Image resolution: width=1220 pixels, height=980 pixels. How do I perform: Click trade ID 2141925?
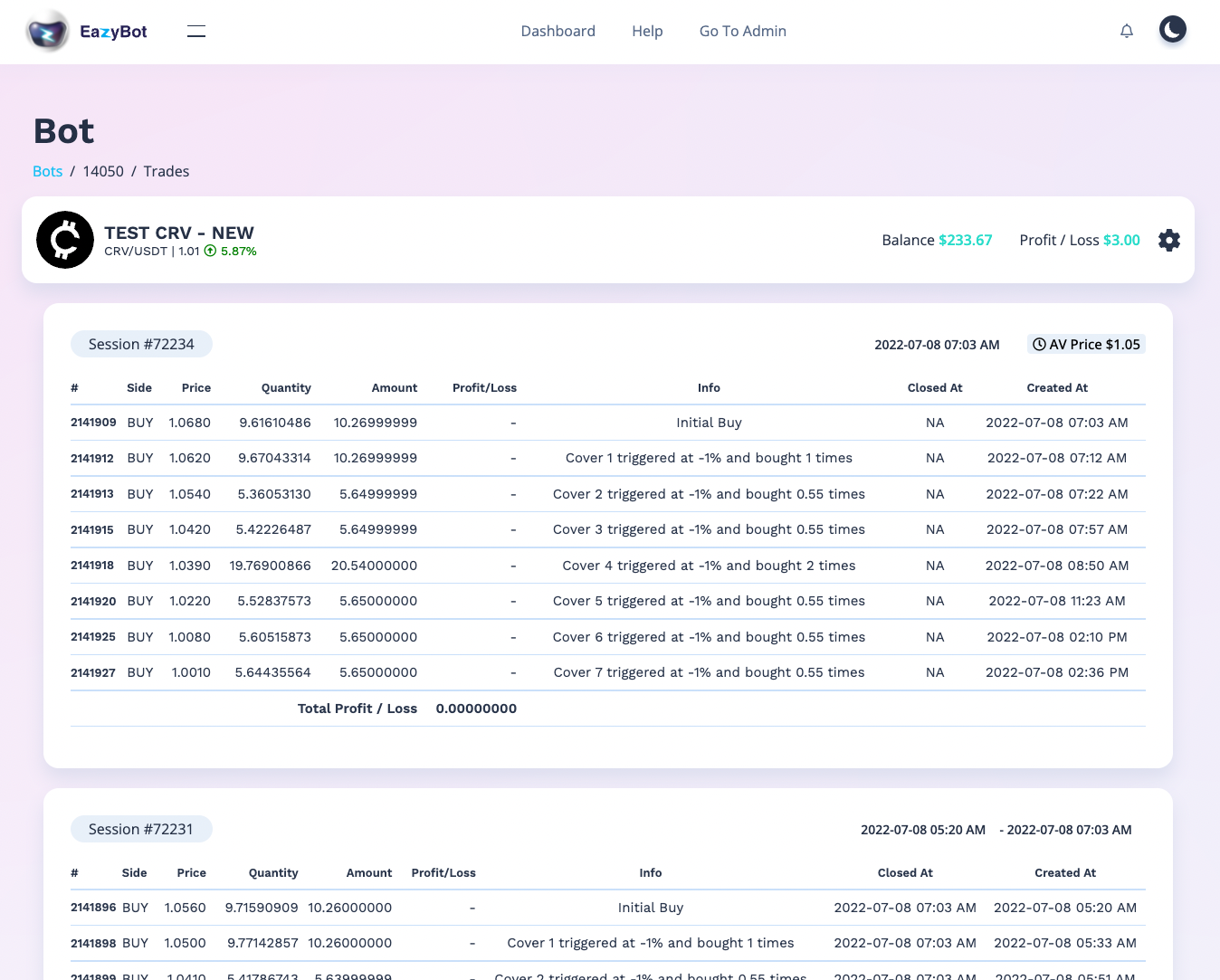93,637
